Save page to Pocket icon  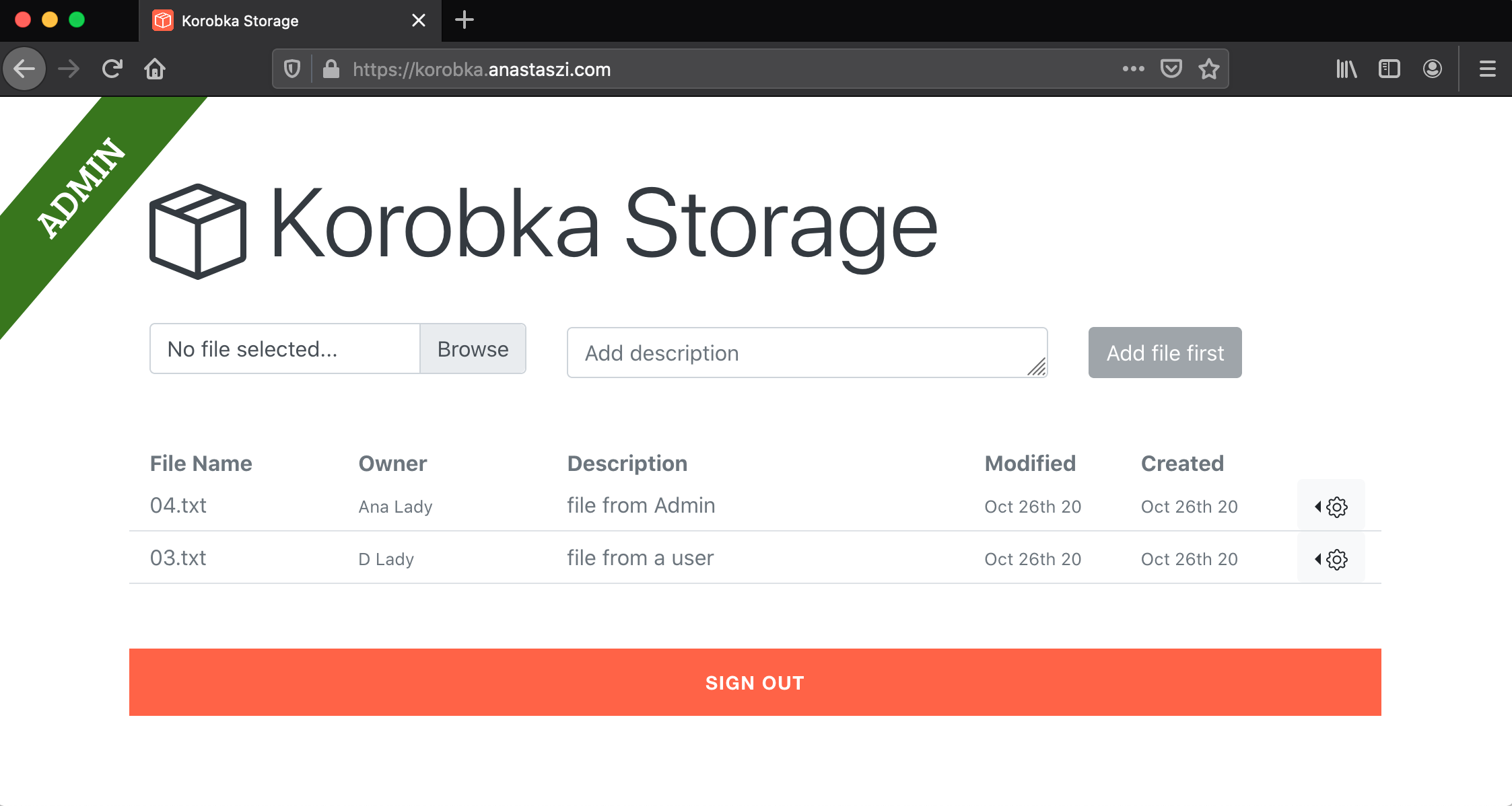coord(1171,69)
